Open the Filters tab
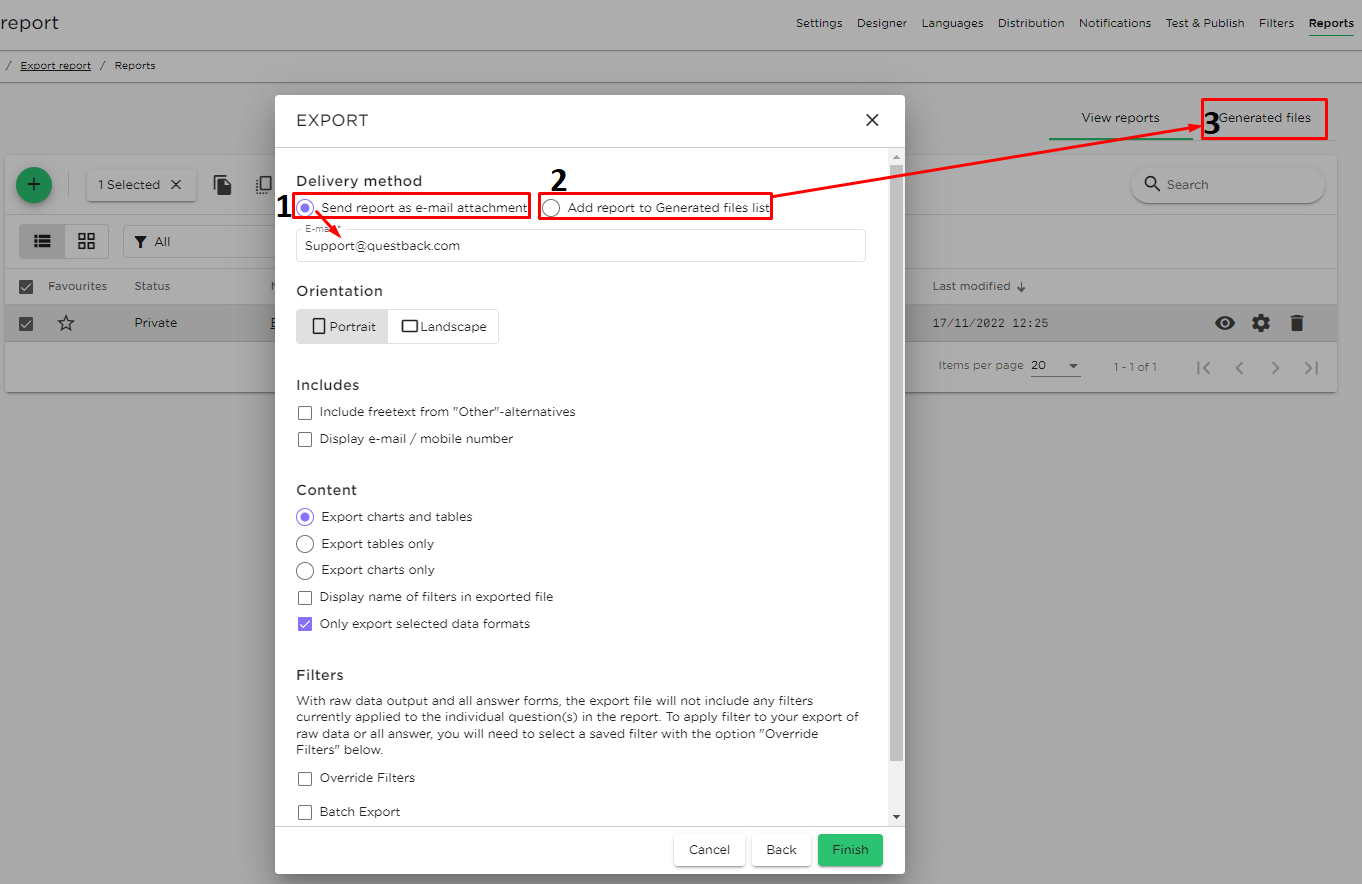The height and width of the screenshot is (884, 1362). 1277,23
